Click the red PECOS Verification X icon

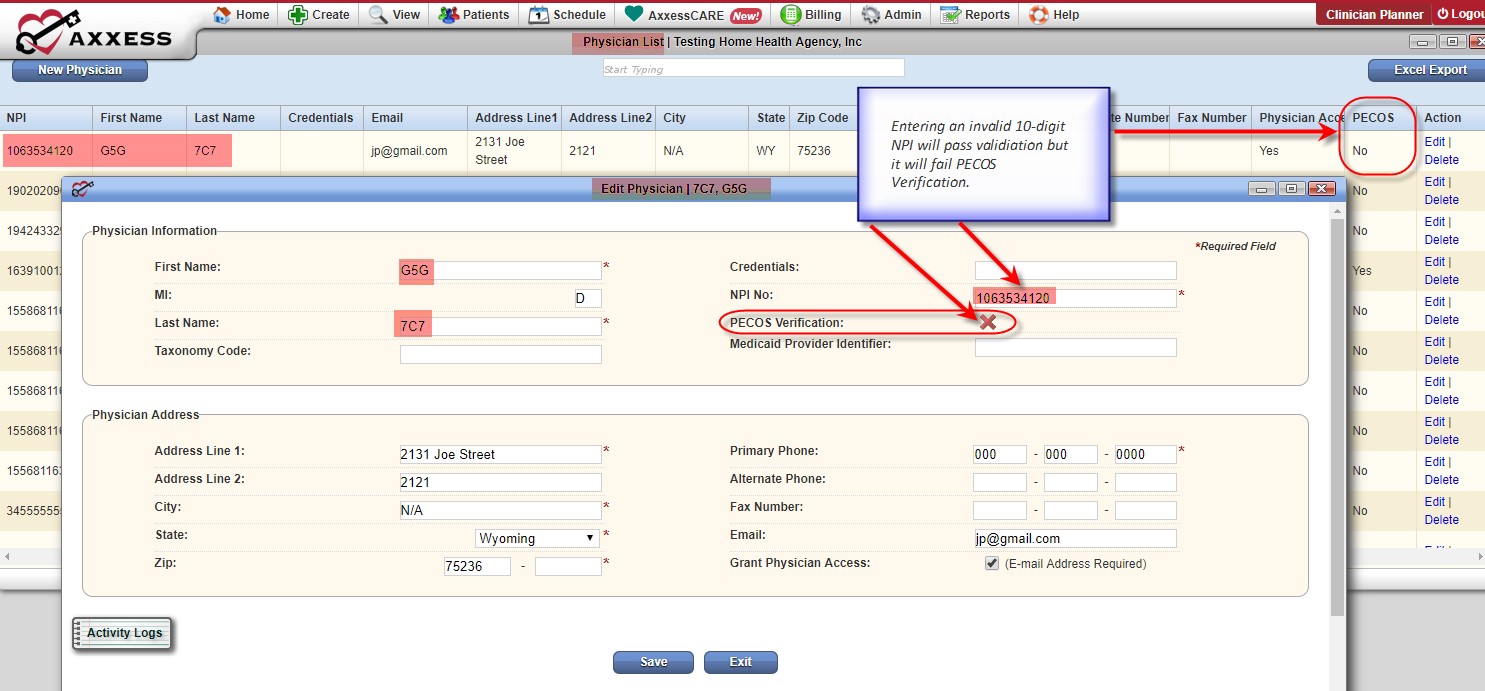point(987,322)
